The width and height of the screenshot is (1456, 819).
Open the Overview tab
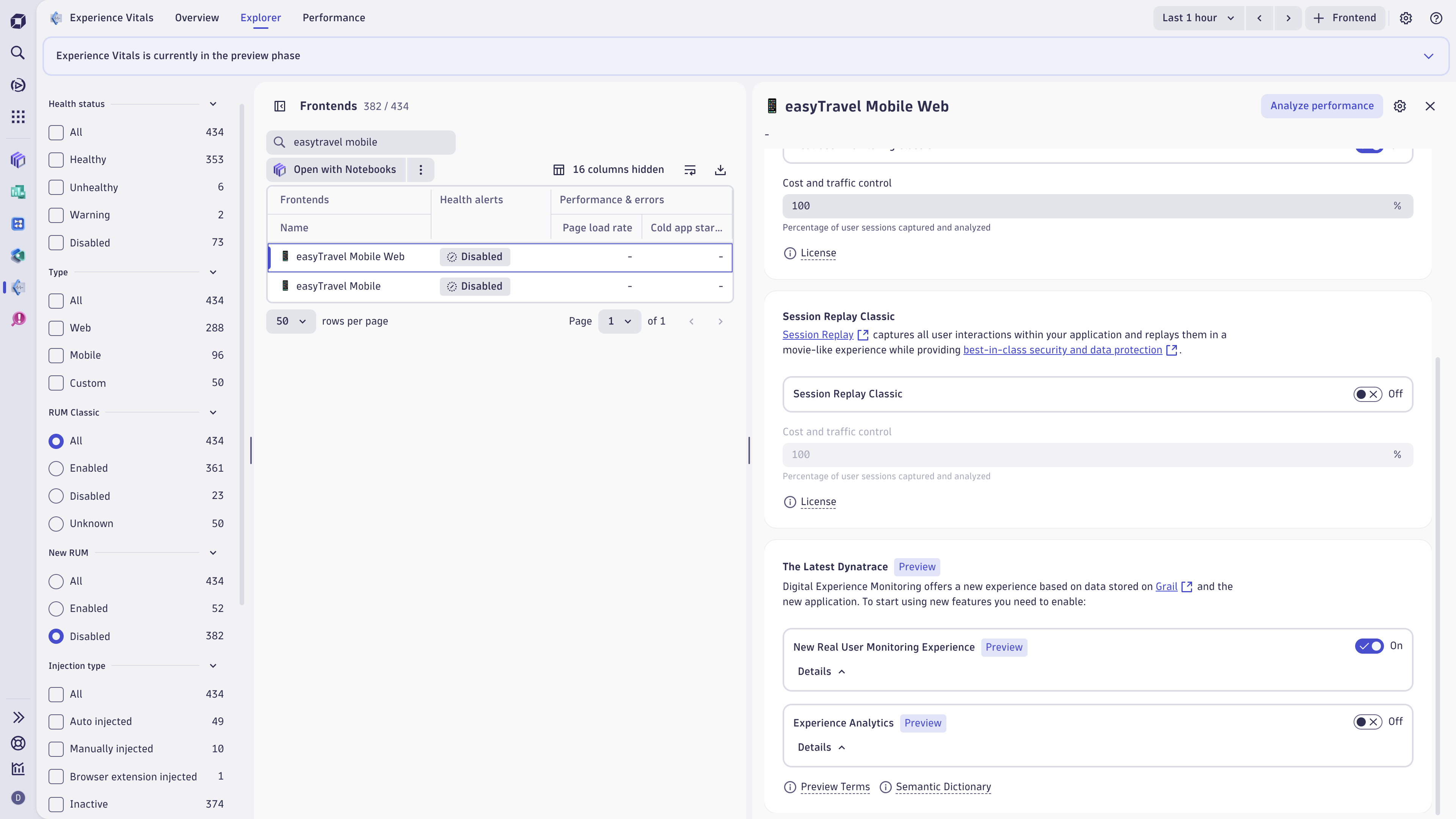[196, 17]
